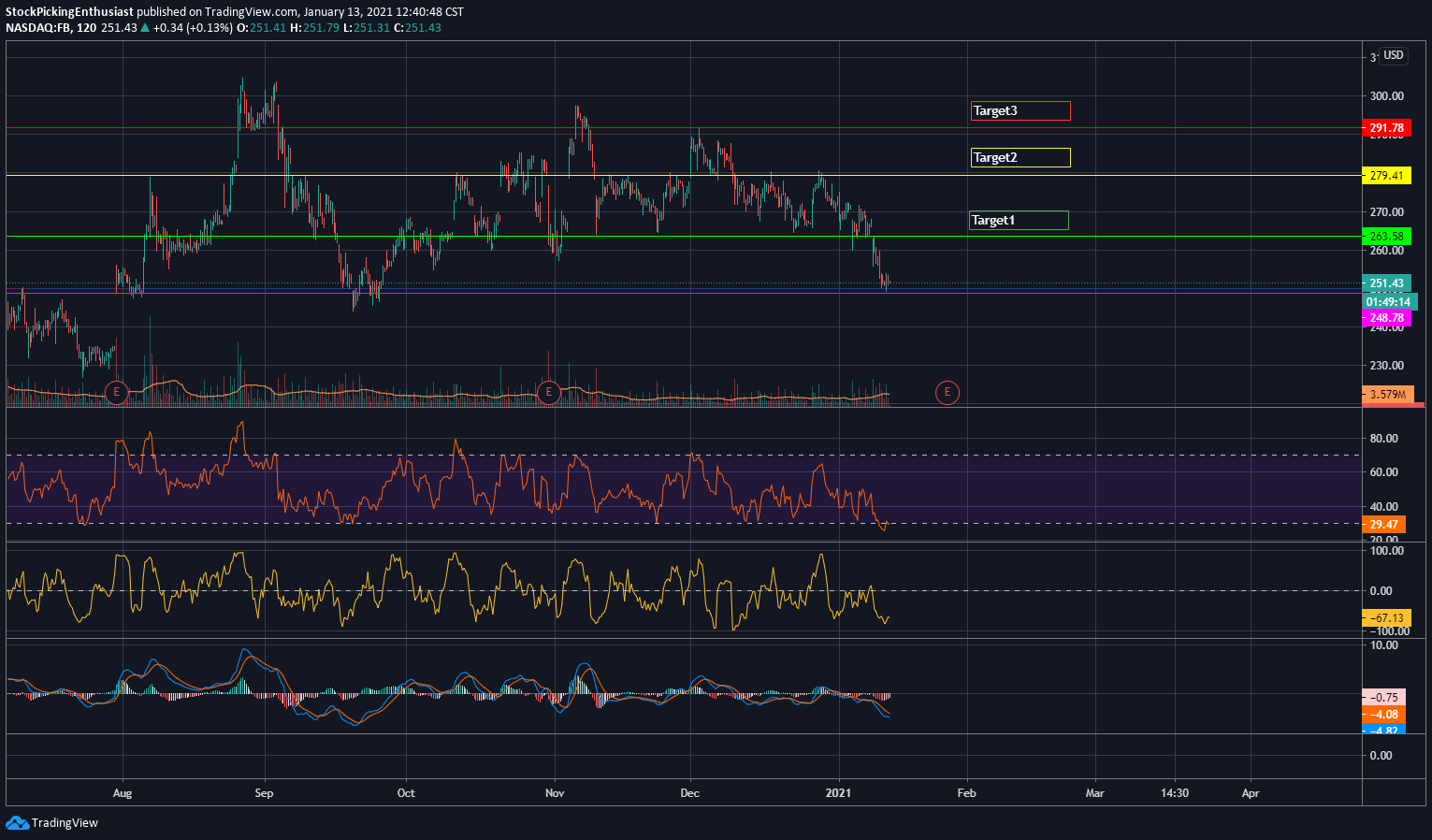Click the 300.00 price scale label

1386,96
